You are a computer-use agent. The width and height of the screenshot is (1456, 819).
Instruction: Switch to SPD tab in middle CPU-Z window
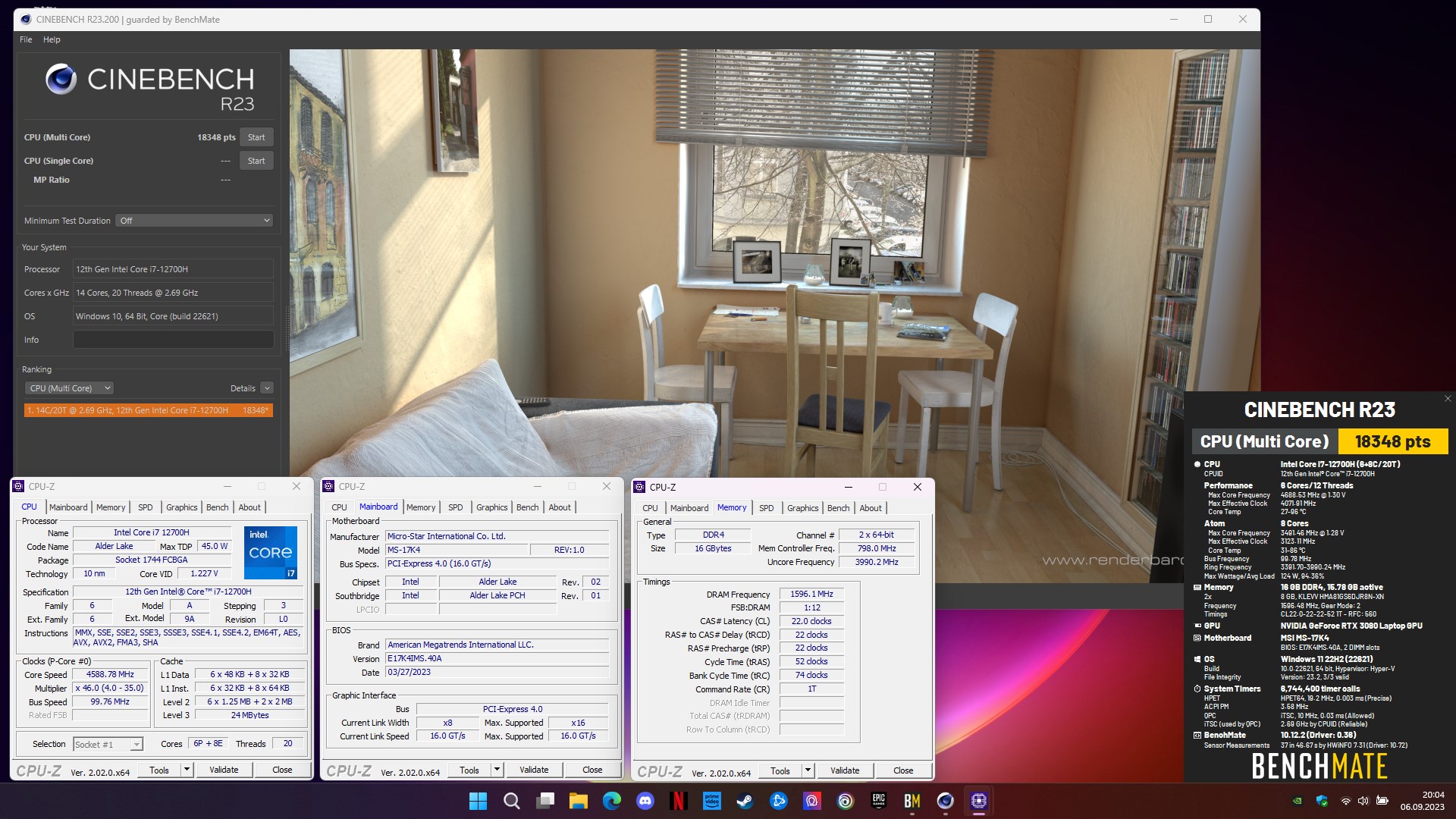(455, 507)
